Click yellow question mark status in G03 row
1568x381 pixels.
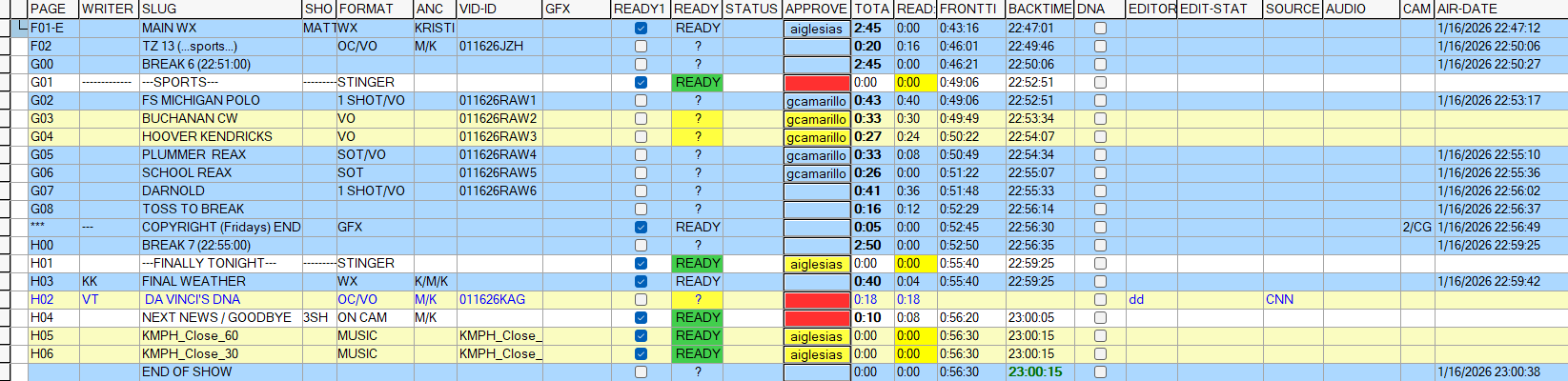point(697,119)
